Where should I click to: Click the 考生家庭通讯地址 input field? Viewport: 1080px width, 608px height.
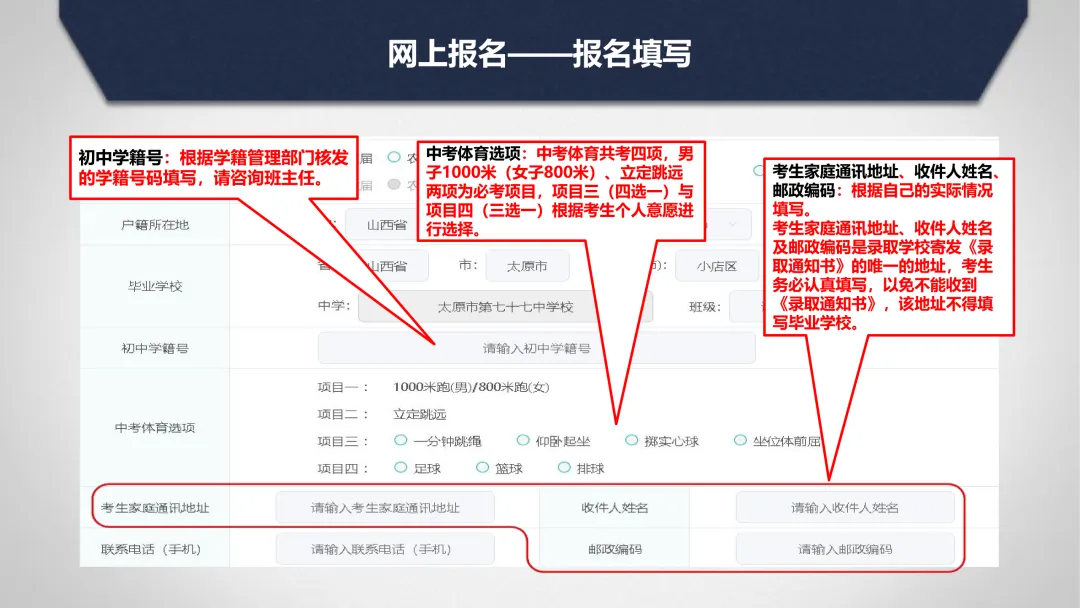click(x=385, y=507)
